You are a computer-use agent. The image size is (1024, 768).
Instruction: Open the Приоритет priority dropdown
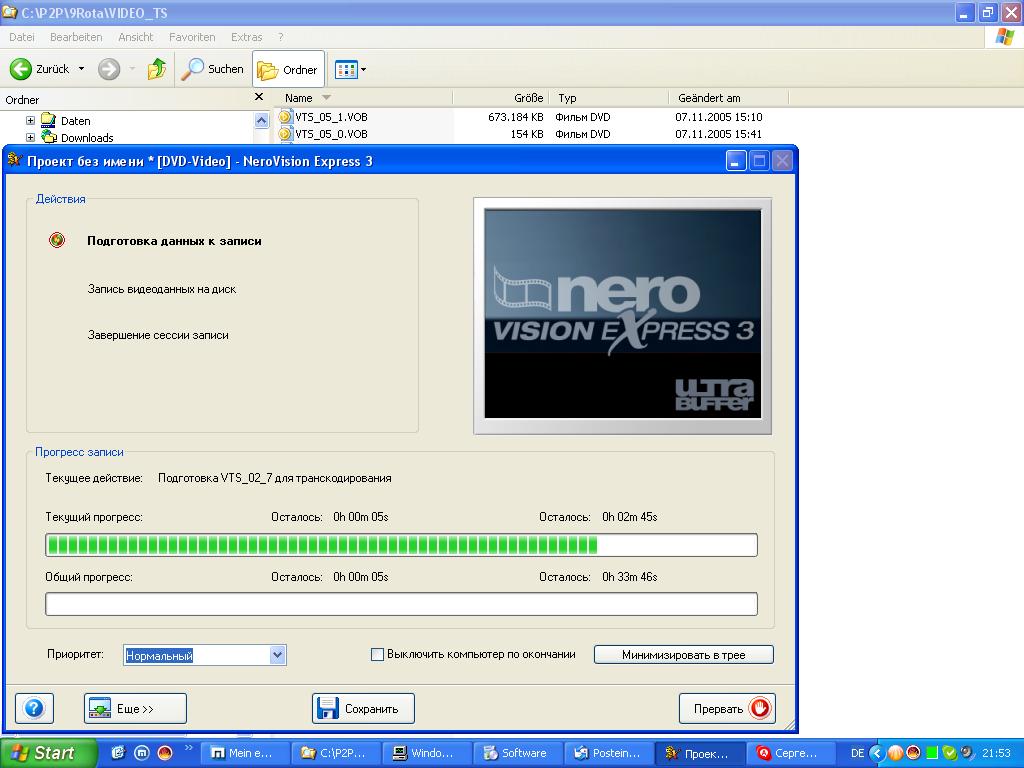pos(278,654)
